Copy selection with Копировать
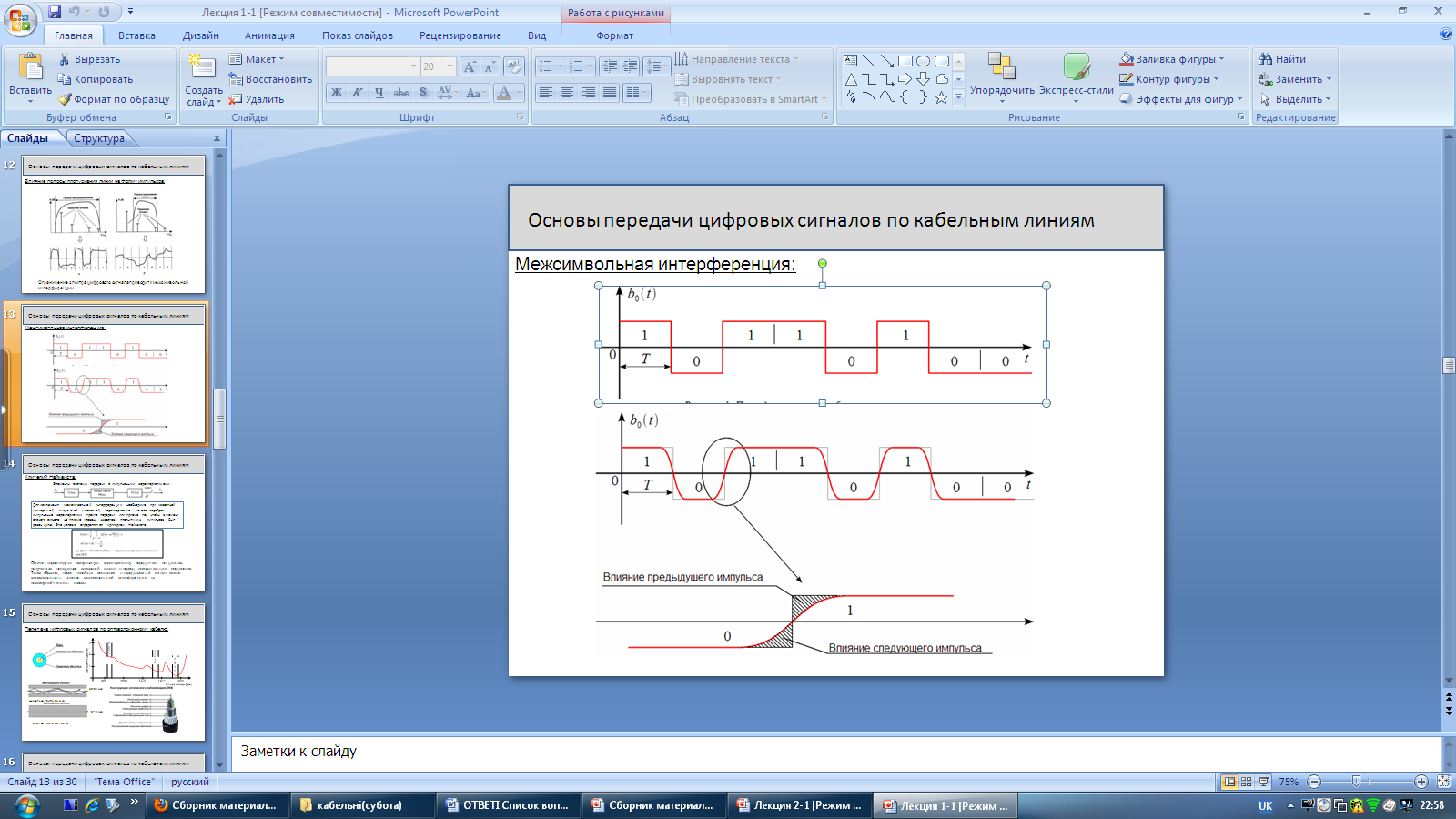The width and height of the screenshot is (1456, 819). (x=96, y=79)
